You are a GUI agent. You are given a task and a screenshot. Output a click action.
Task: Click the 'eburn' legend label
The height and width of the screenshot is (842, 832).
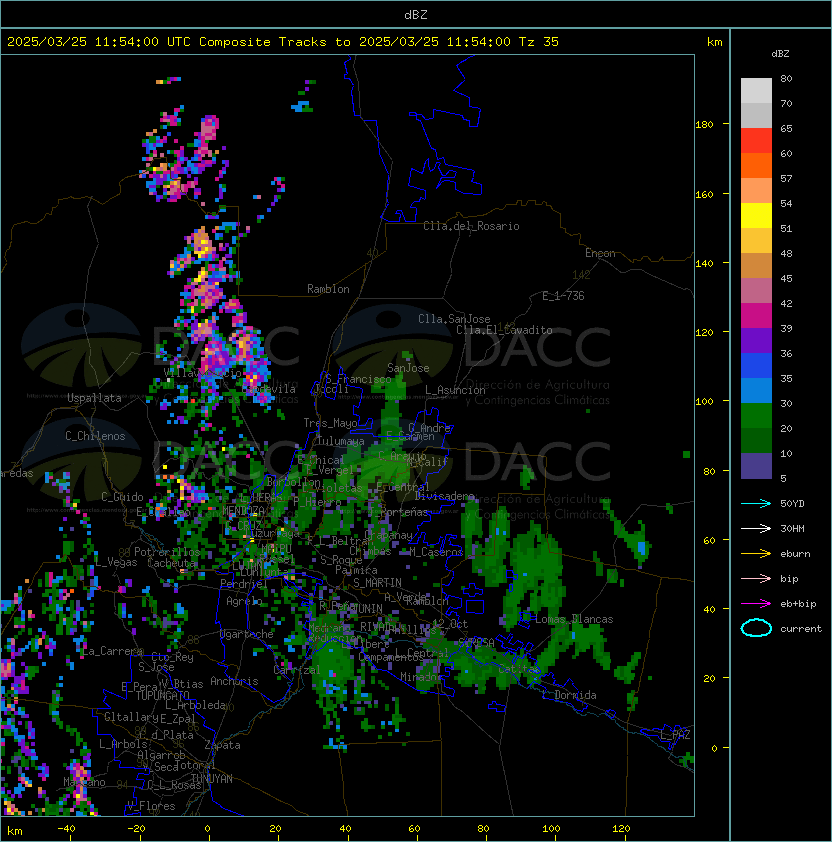pyautogui.click(x=795, y=554)
